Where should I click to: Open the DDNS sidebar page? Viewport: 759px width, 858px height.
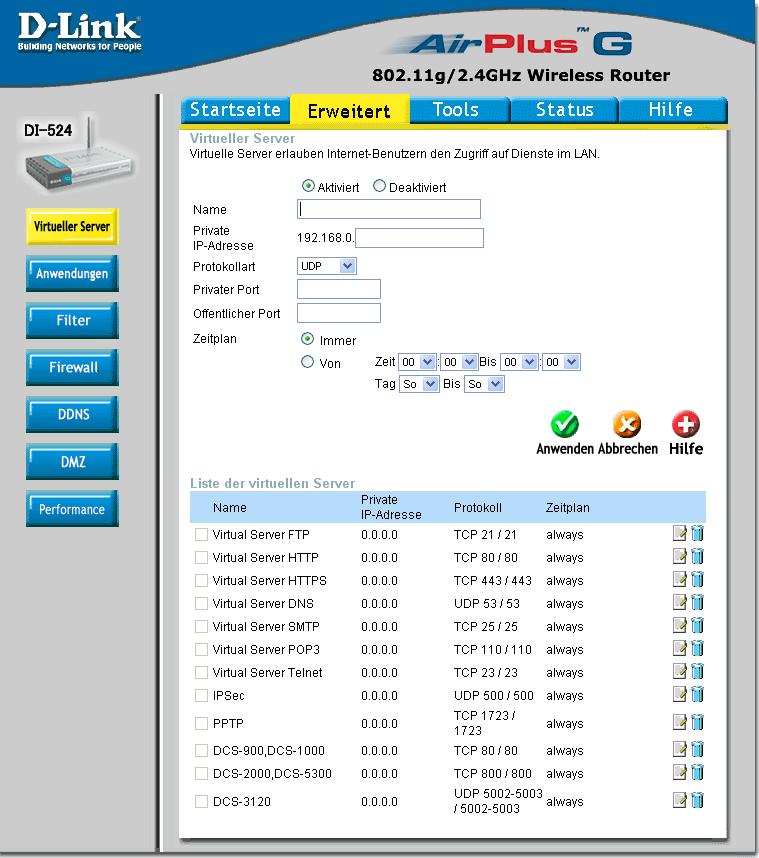(72, 414)
